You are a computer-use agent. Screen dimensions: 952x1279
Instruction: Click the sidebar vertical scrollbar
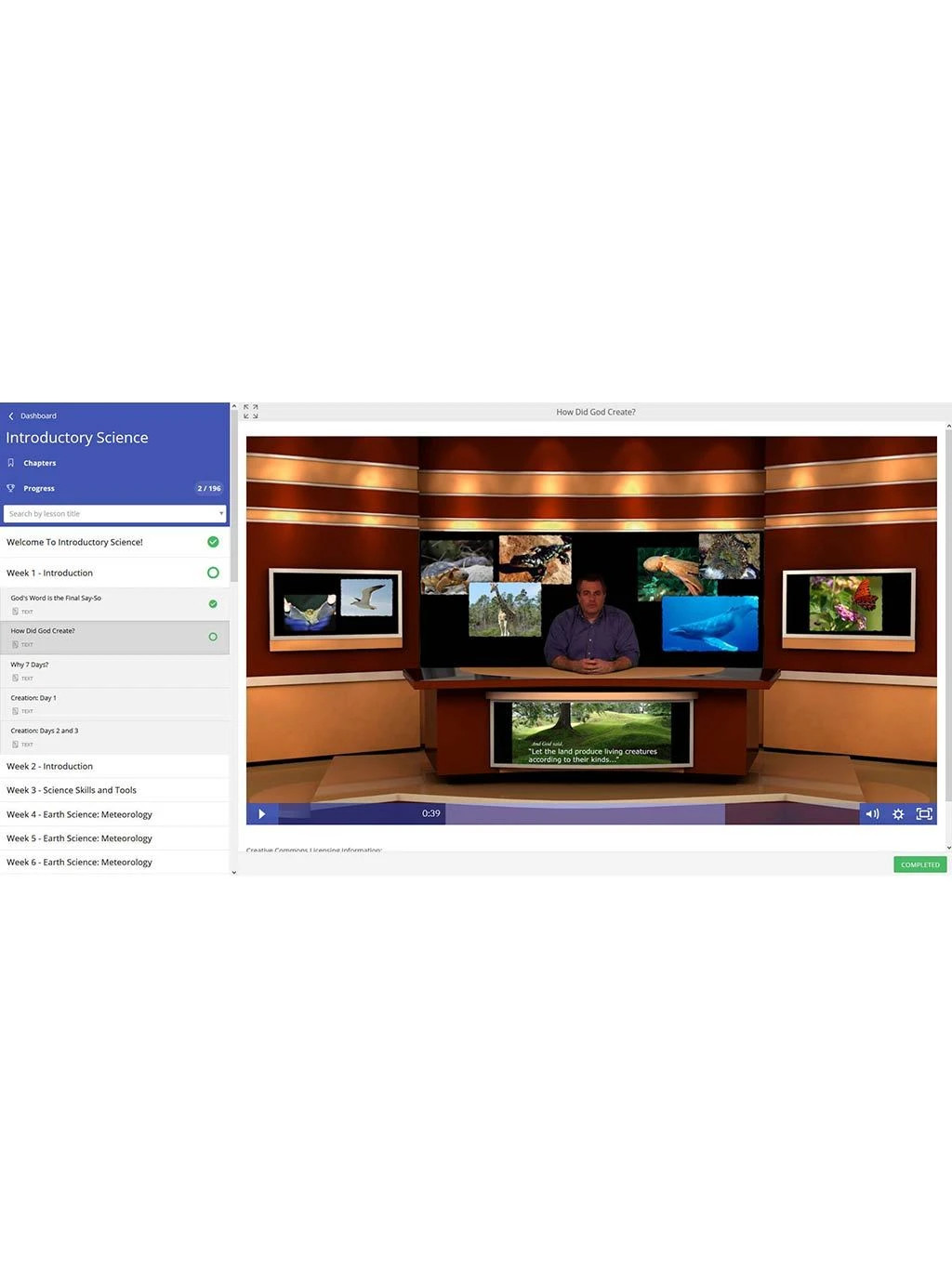(x=233, y=497)
